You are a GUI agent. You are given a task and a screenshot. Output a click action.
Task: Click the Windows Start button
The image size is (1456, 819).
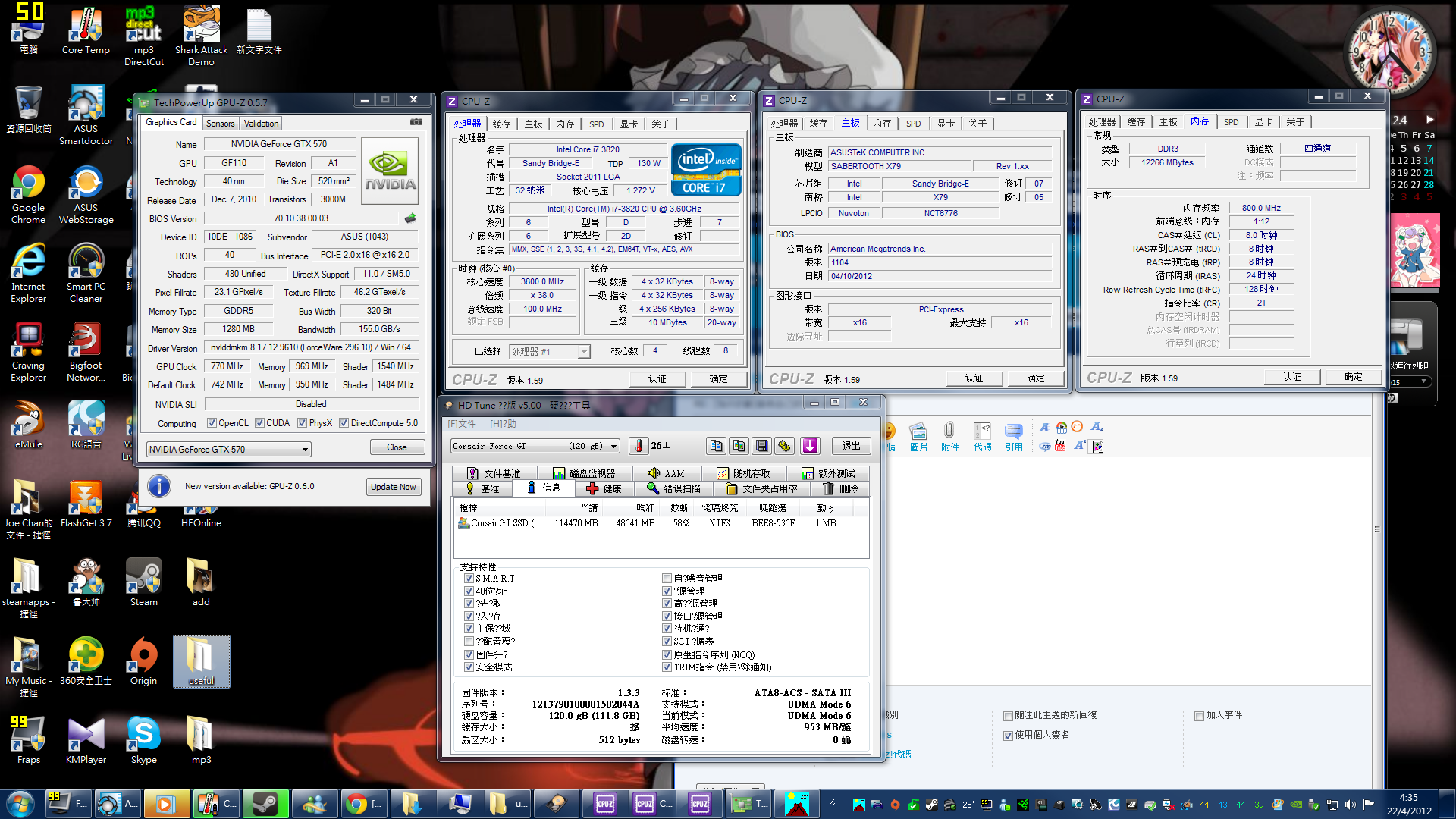click(x=20, y=804)
